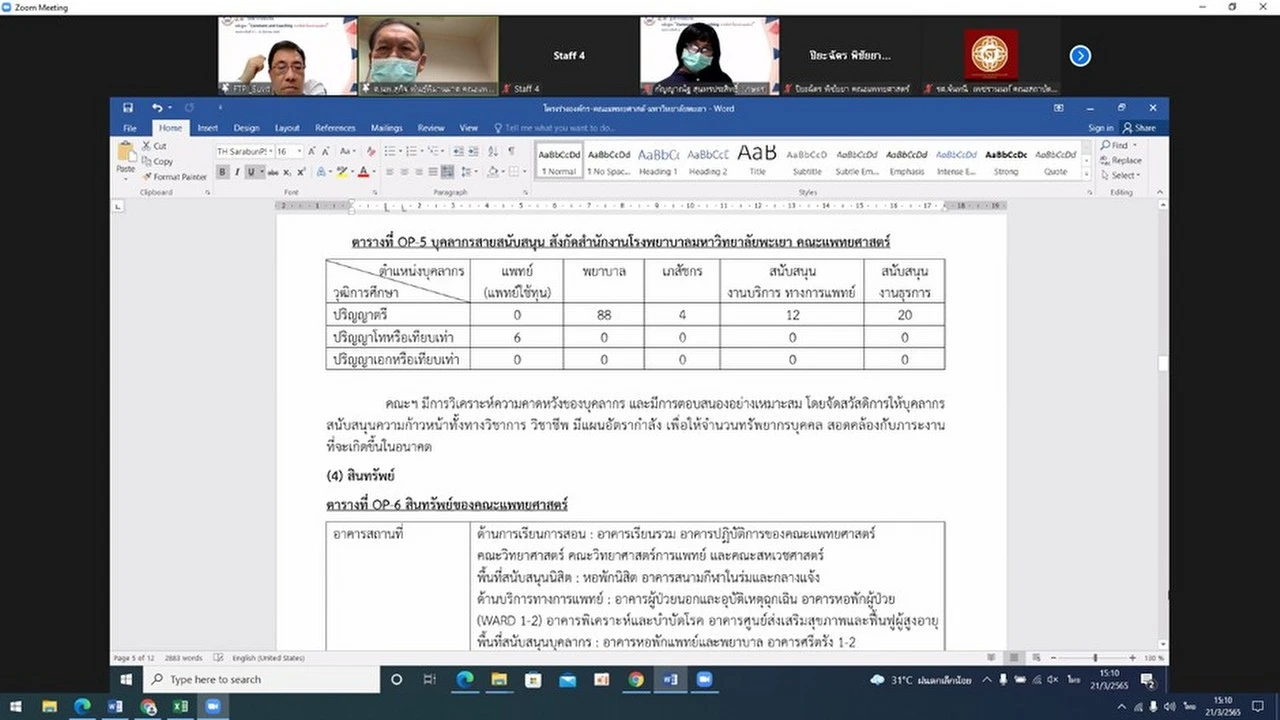The image size is (1280, 720).
Task: Cut the selected text
Action: pyautogui.click(x=155, y=146)
